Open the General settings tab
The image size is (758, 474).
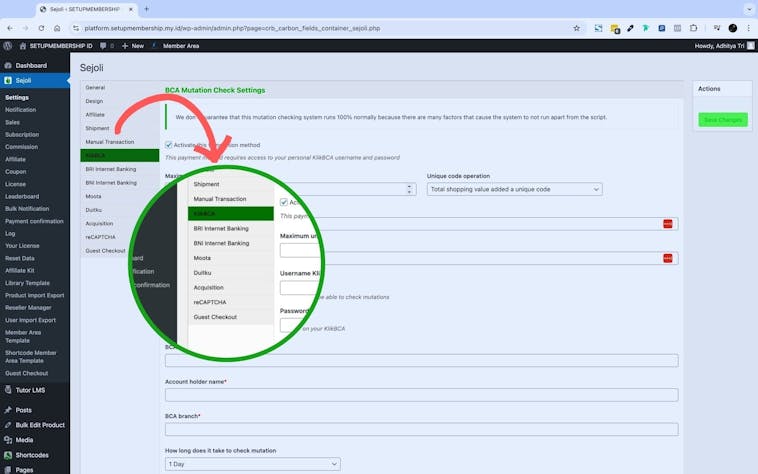point(95,88)
